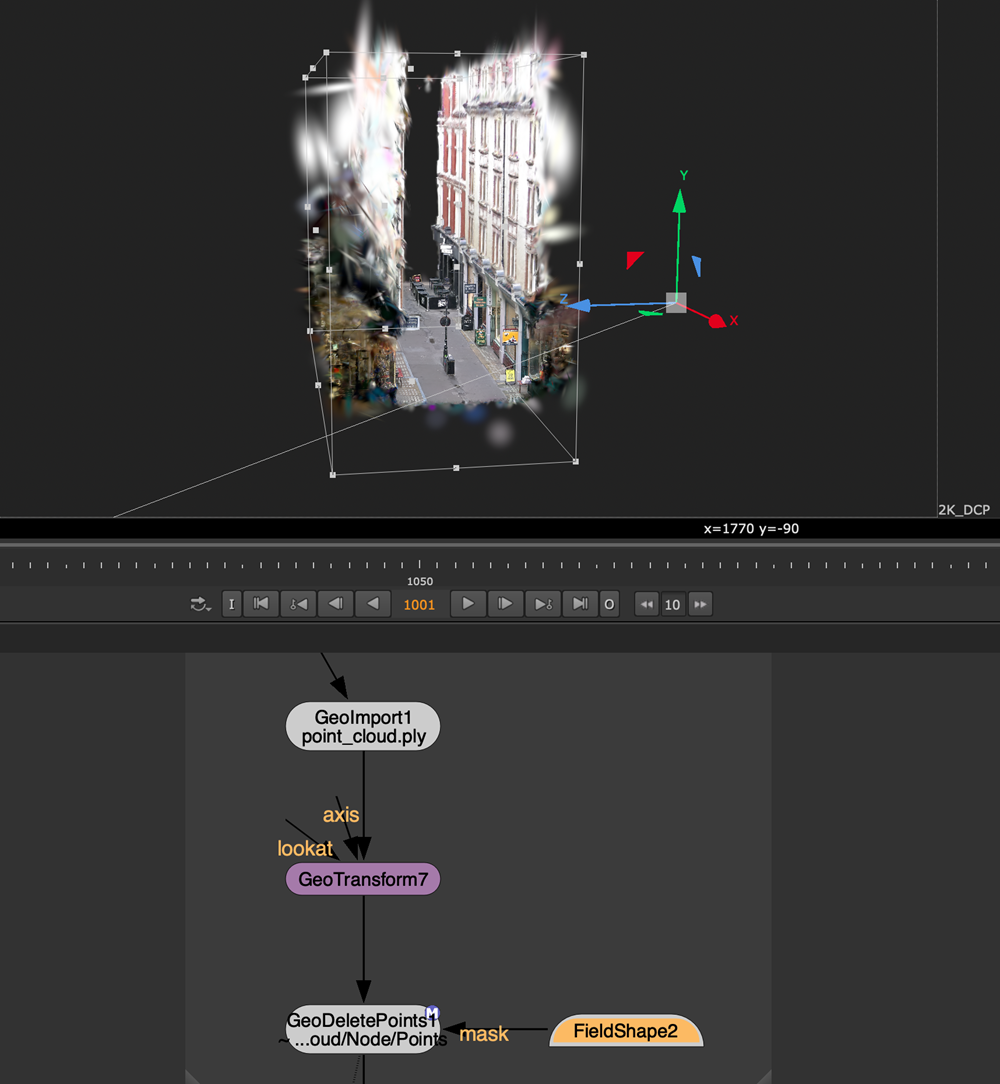This screenshot has height=1084, width=1000.
Task: Go to the next keyframe
Action: (543, 604)
